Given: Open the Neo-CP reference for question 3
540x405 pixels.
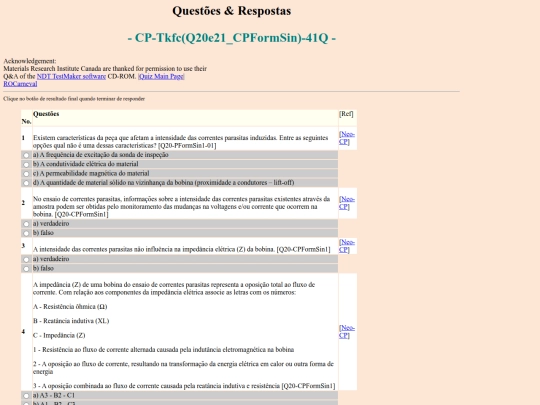Looking at the screenshot, I should pos(346,246).
